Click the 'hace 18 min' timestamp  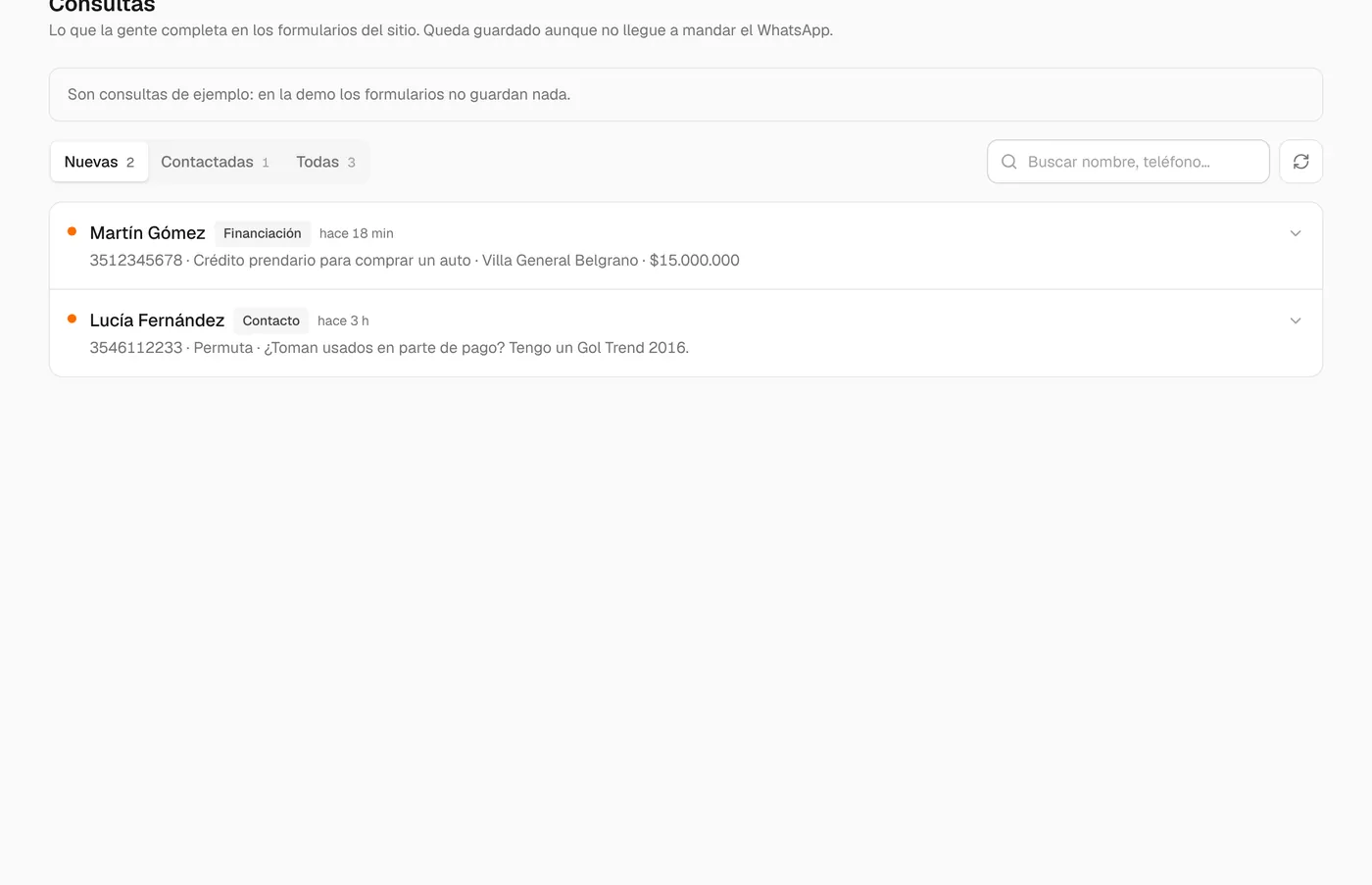(356, 233)
